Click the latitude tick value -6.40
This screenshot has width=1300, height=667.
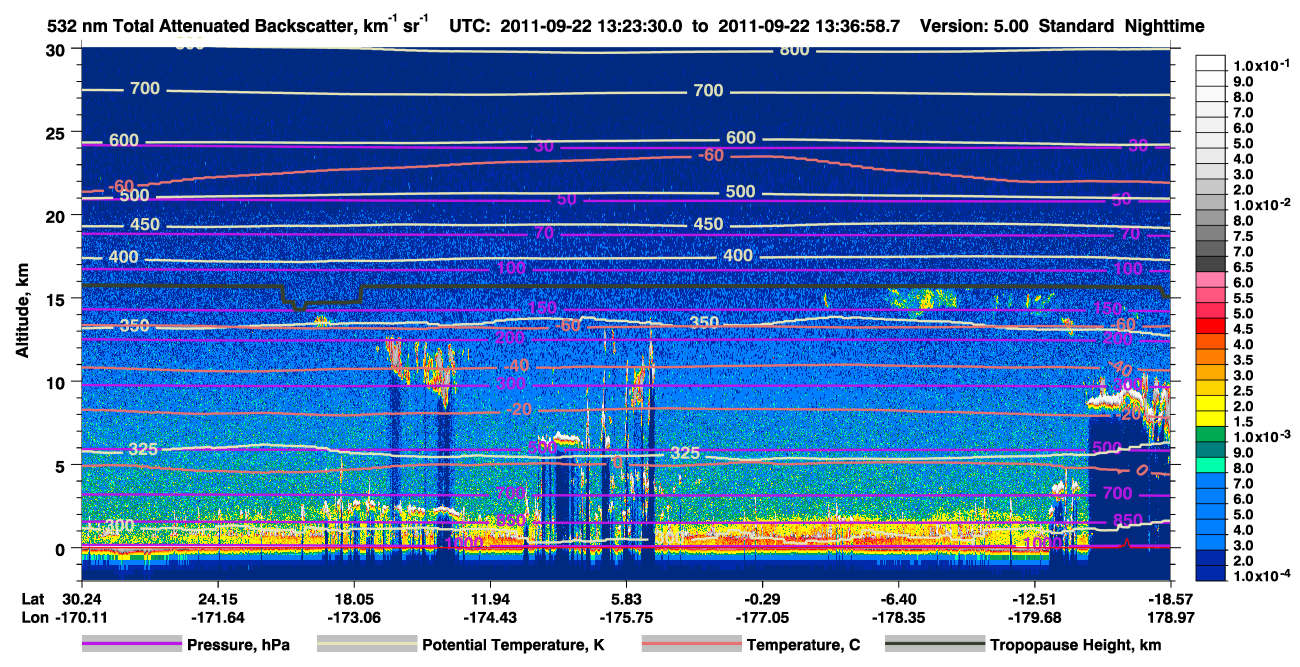pyautogui.click(x=899, y=598)
